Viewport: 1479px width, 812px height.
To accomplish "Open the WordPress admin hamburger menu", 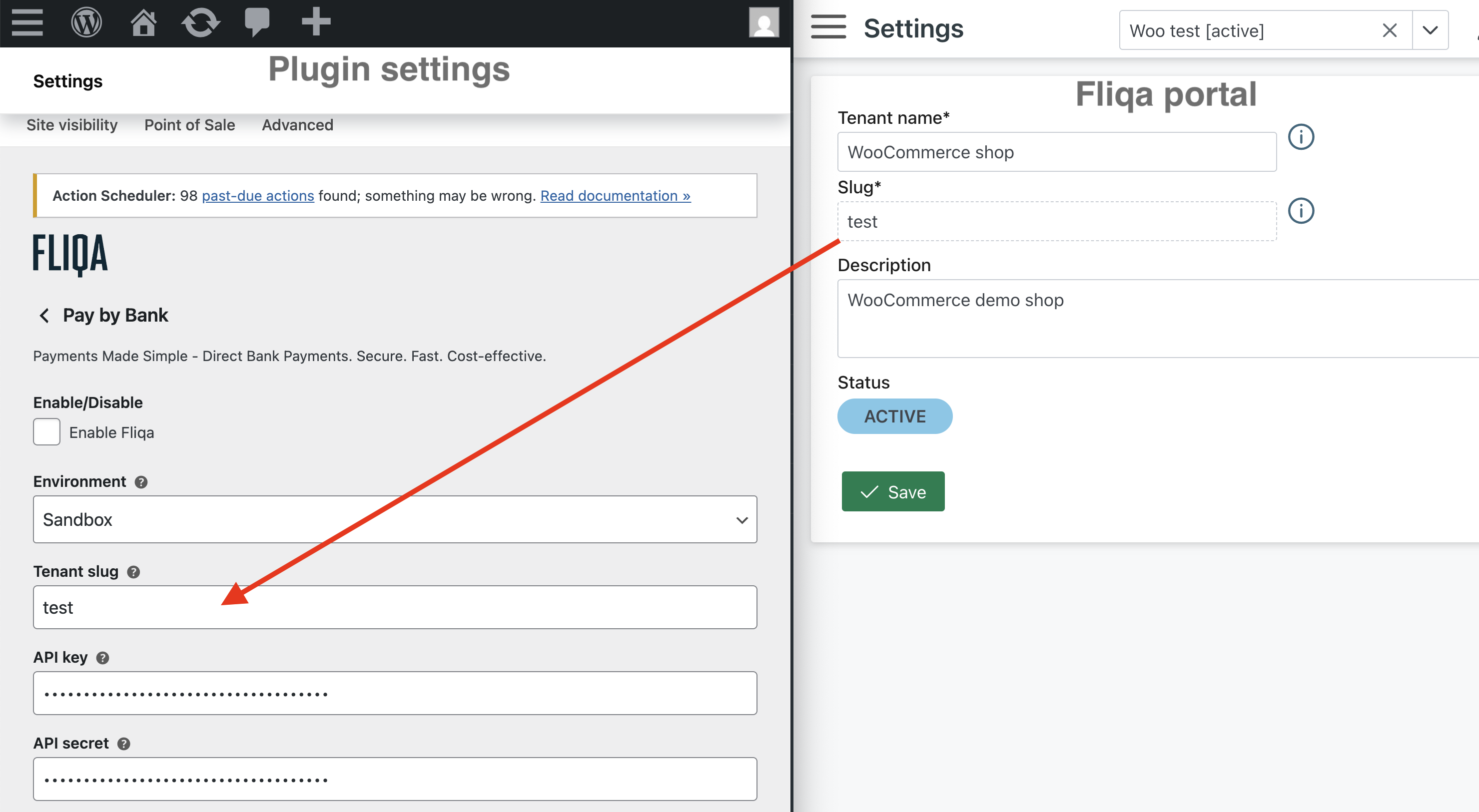I will coord(27,23).
